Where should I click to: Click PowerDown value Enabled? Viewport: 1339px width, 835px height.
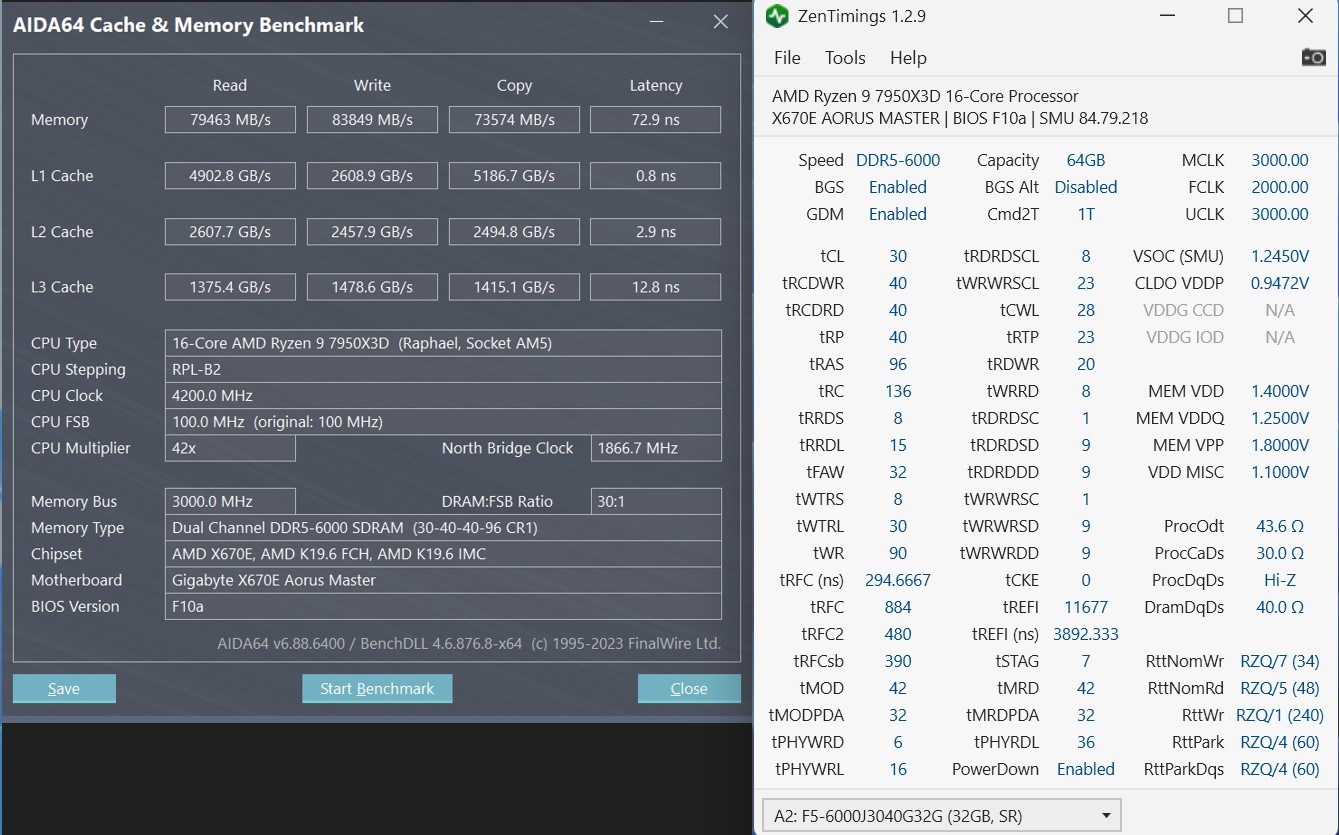tap(1086, 769)
